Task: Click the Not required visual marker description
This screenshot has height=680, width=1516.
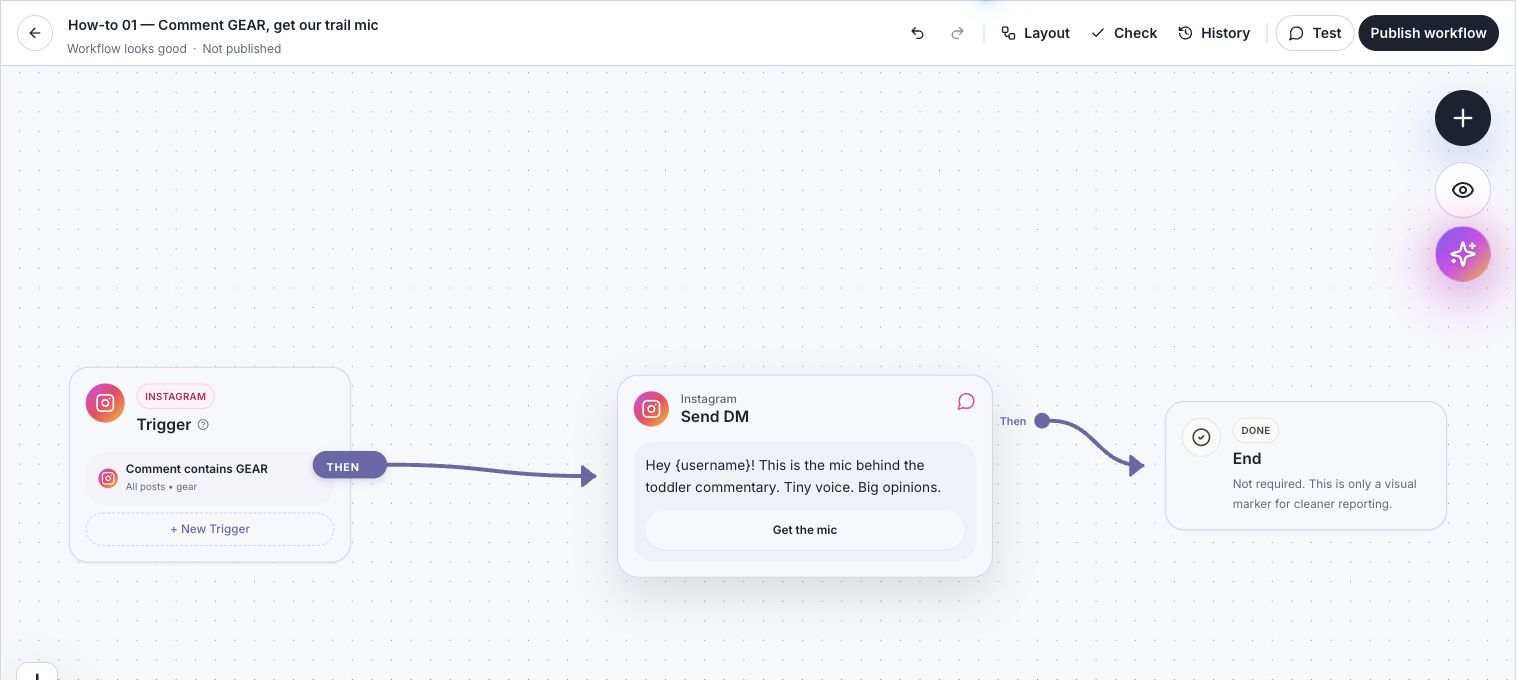Action: (x=1325, y=494)
